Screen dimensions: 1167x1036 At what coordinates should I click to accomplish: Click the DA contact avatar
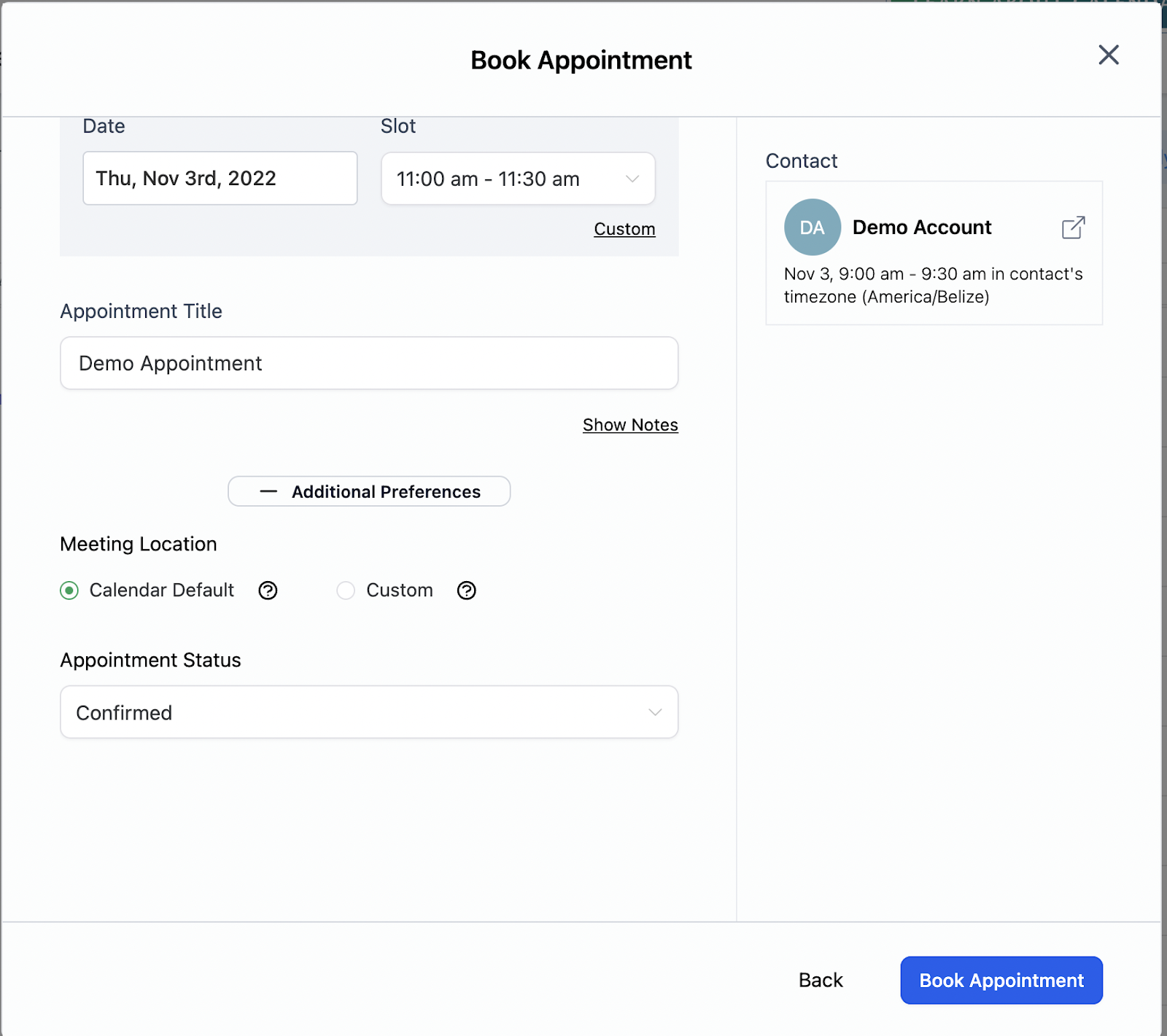812,227
